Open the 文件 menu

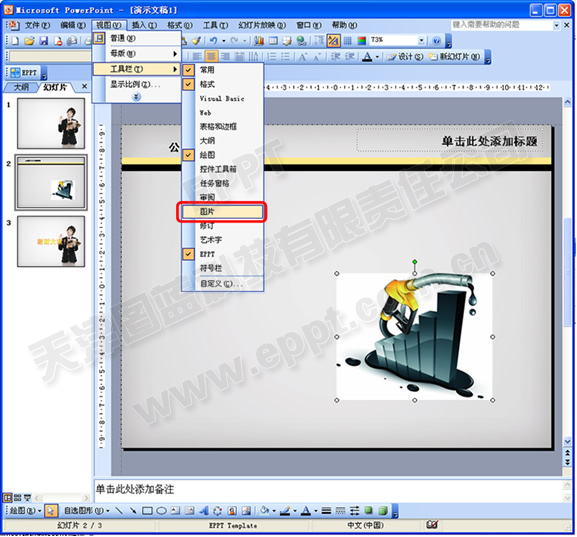(x=37, y=25)
